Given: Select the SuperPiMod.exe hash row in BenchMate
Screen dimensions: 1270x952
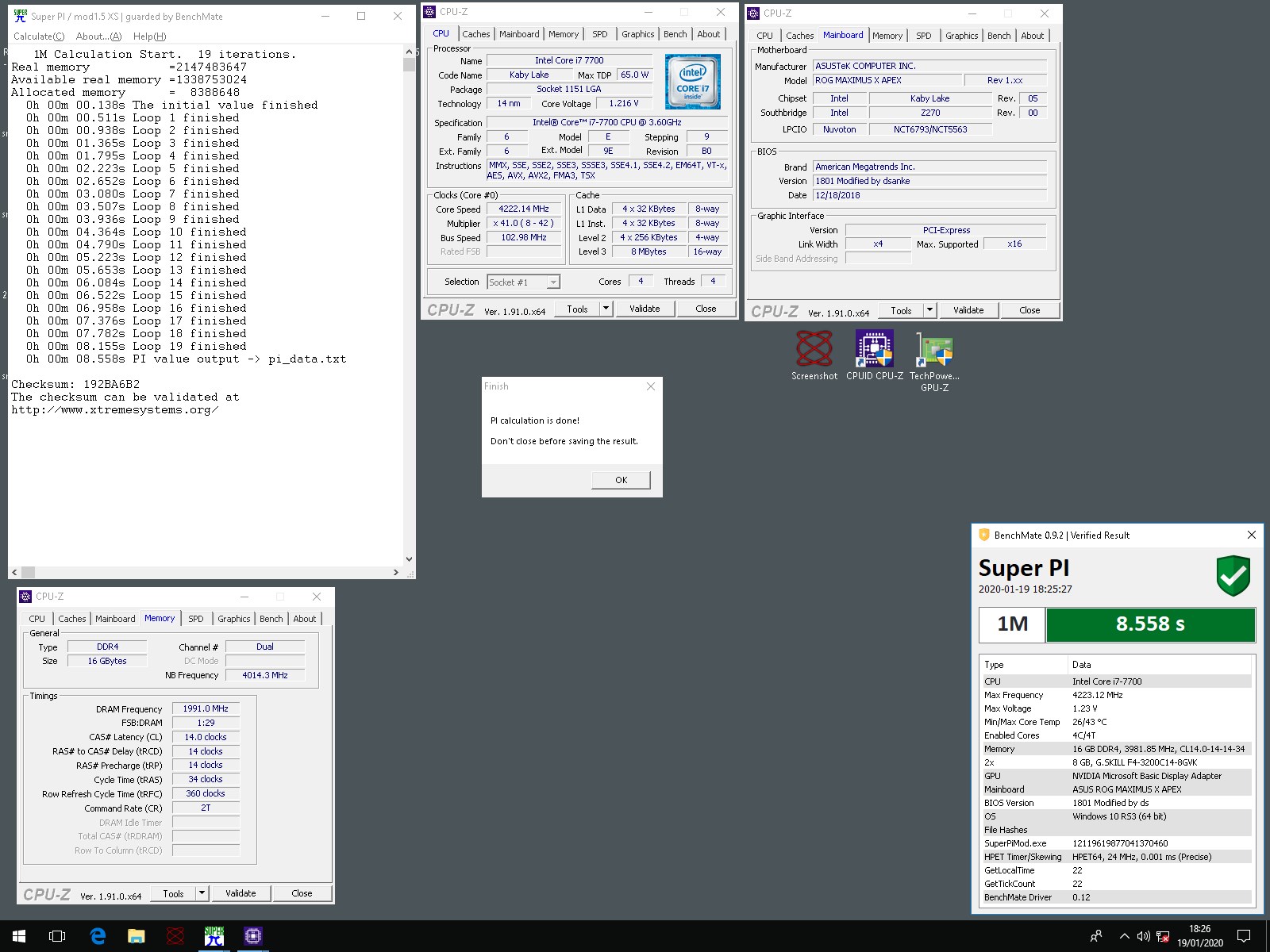Looking at the screenshot, I should coord(1117,843).
